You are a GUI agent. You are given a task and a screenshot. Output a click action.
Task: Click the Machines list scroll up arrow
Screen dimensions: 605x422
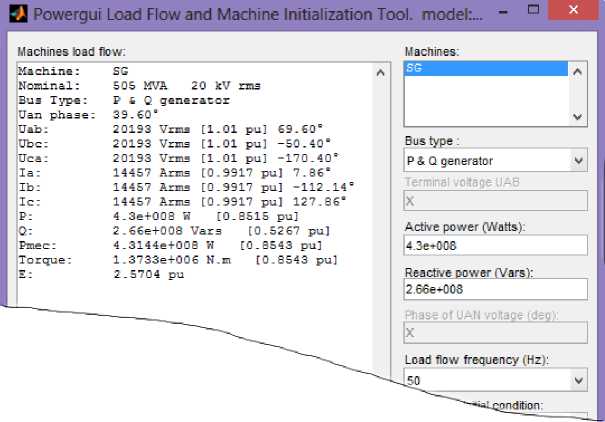click(577, 71)
